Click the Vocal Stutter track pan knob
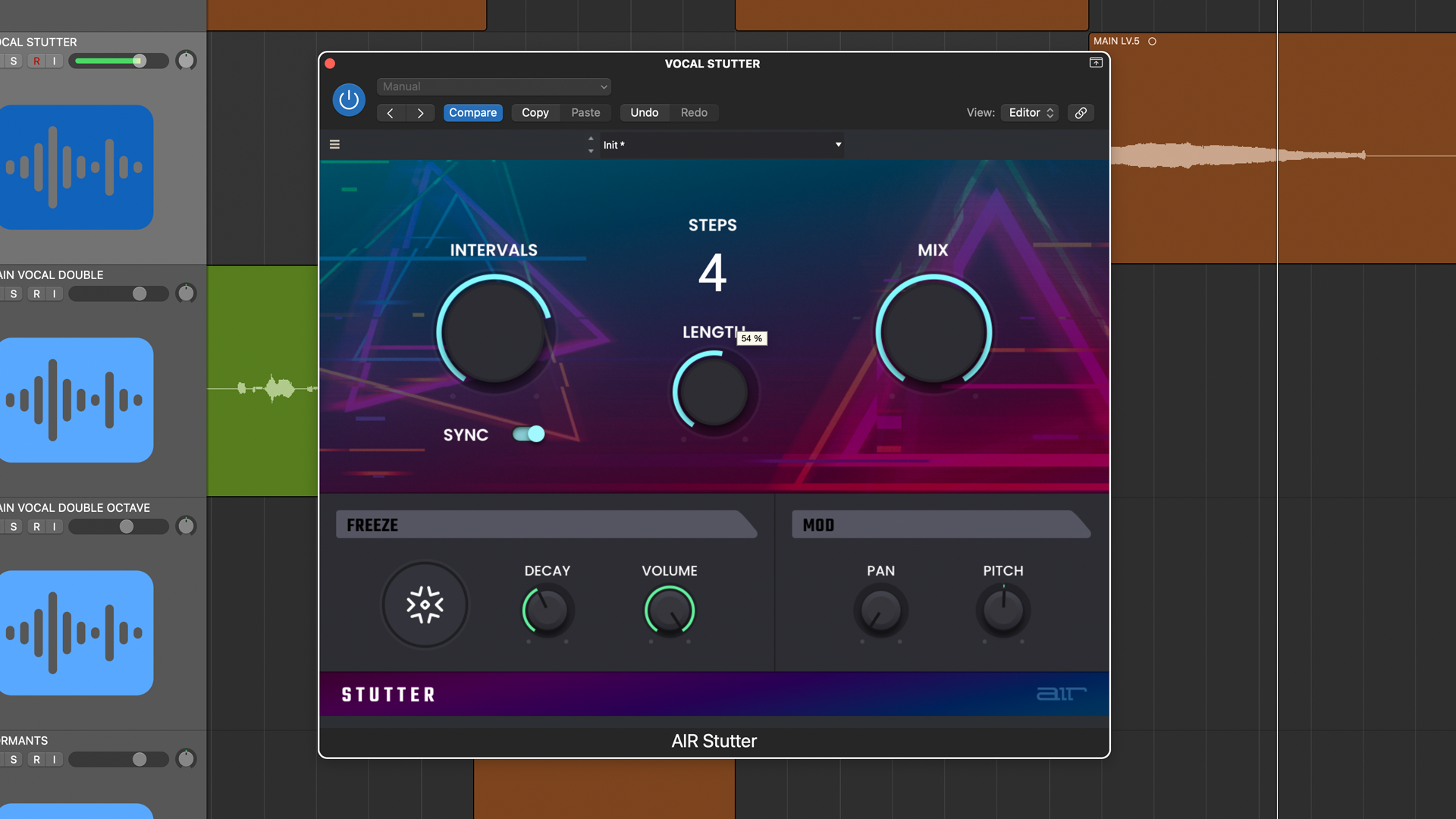This screenshot has width=1456, height=819. (x=186, y=61)
